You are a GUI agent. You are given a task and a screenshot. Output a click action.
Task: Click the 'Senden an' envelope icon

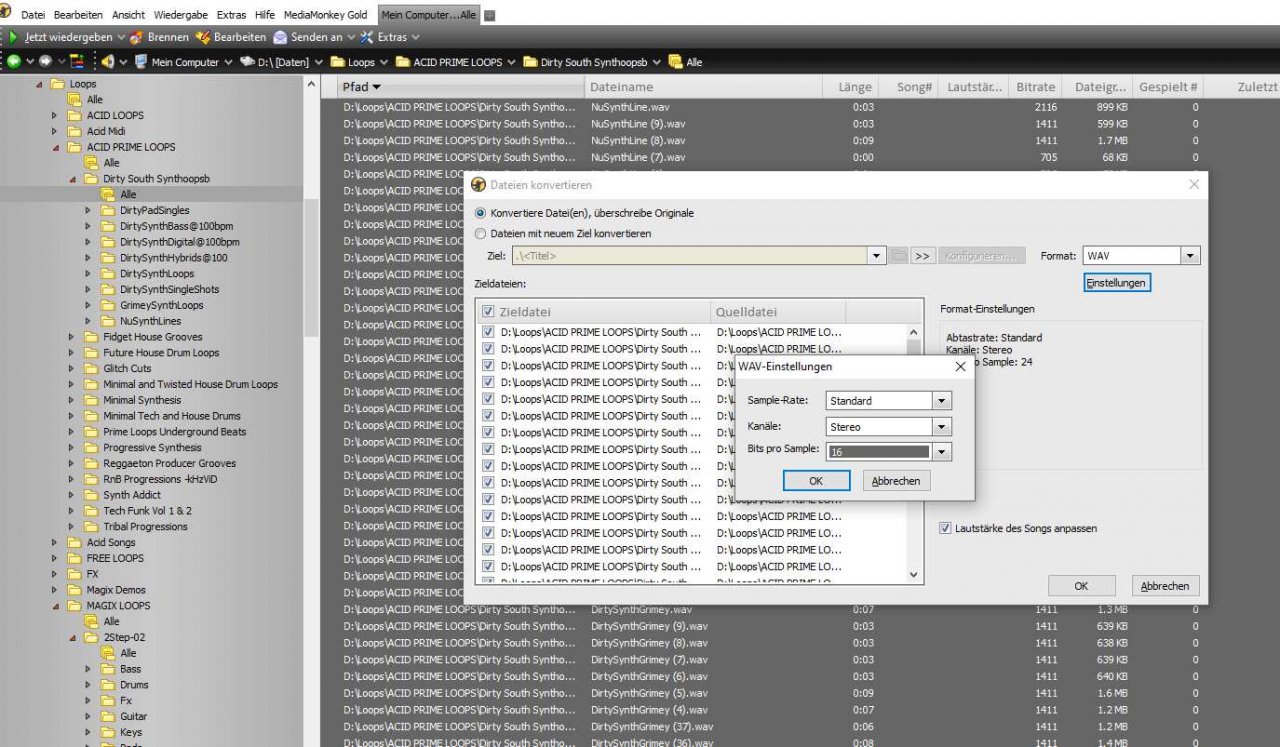280,37
